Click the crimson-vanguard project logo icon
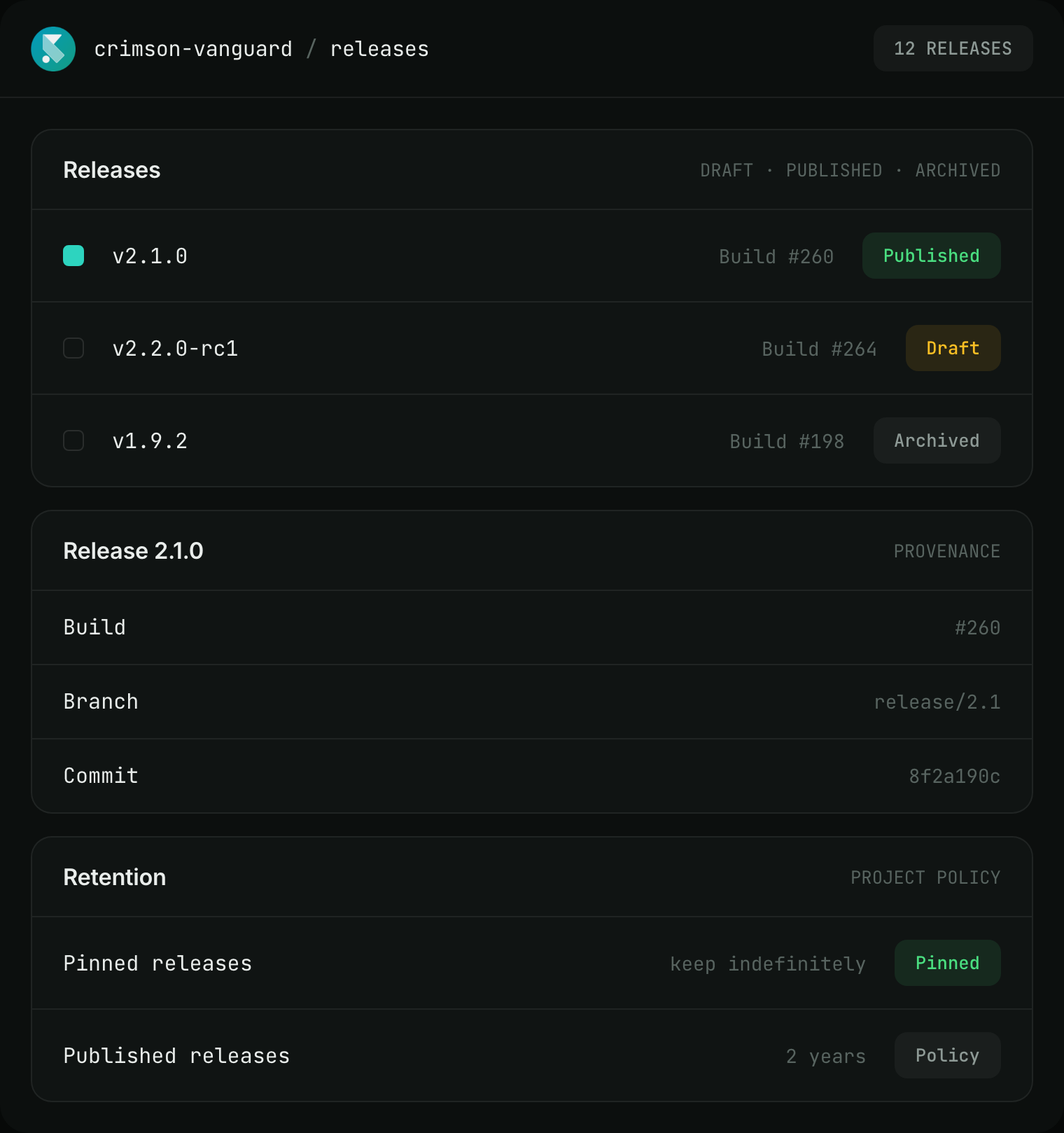This screenshot has width=1064, height=1133. coord(53,49)
